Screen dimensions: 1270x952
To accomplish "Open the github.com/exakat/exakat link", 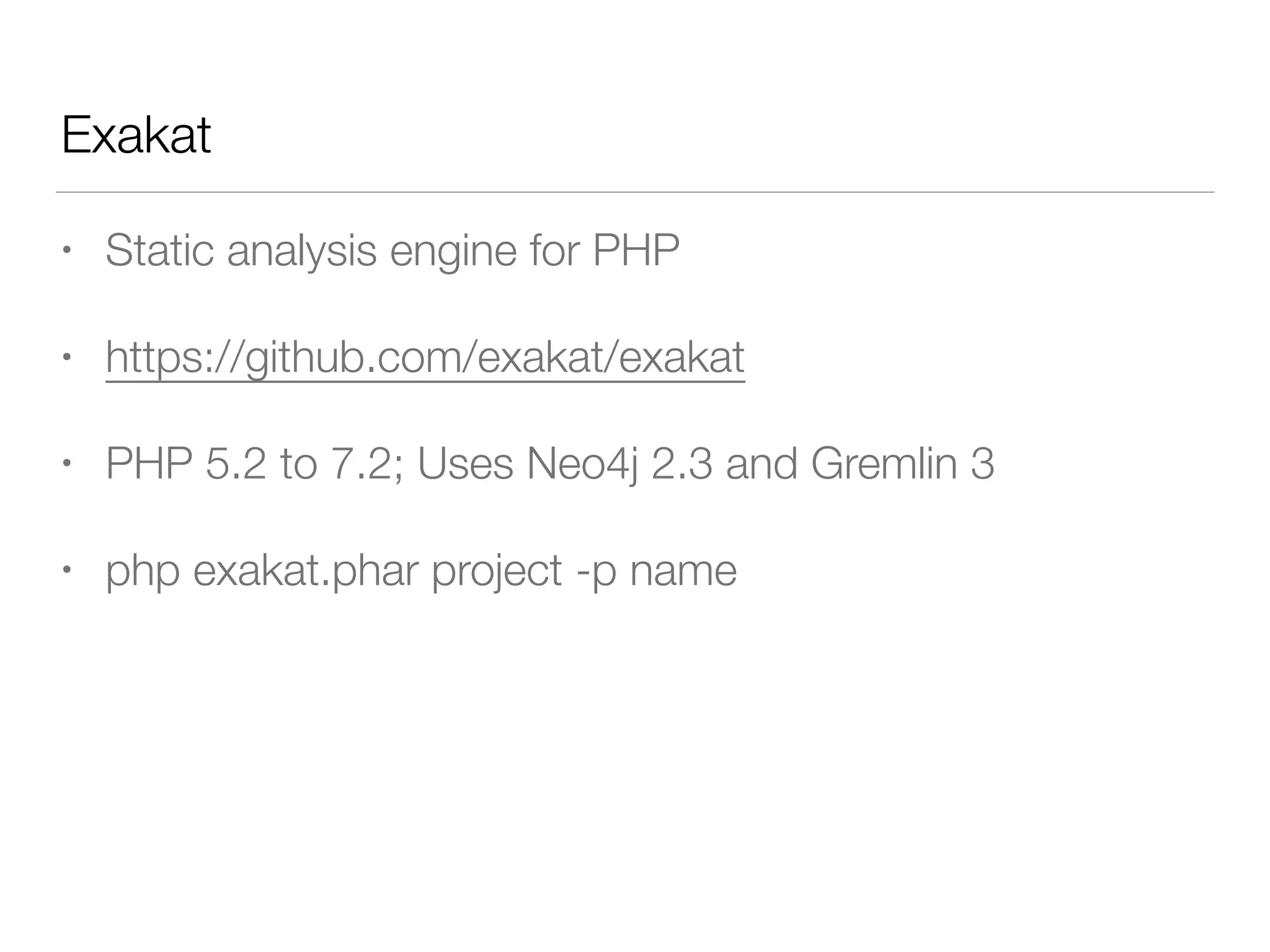I will coord(425,357).
